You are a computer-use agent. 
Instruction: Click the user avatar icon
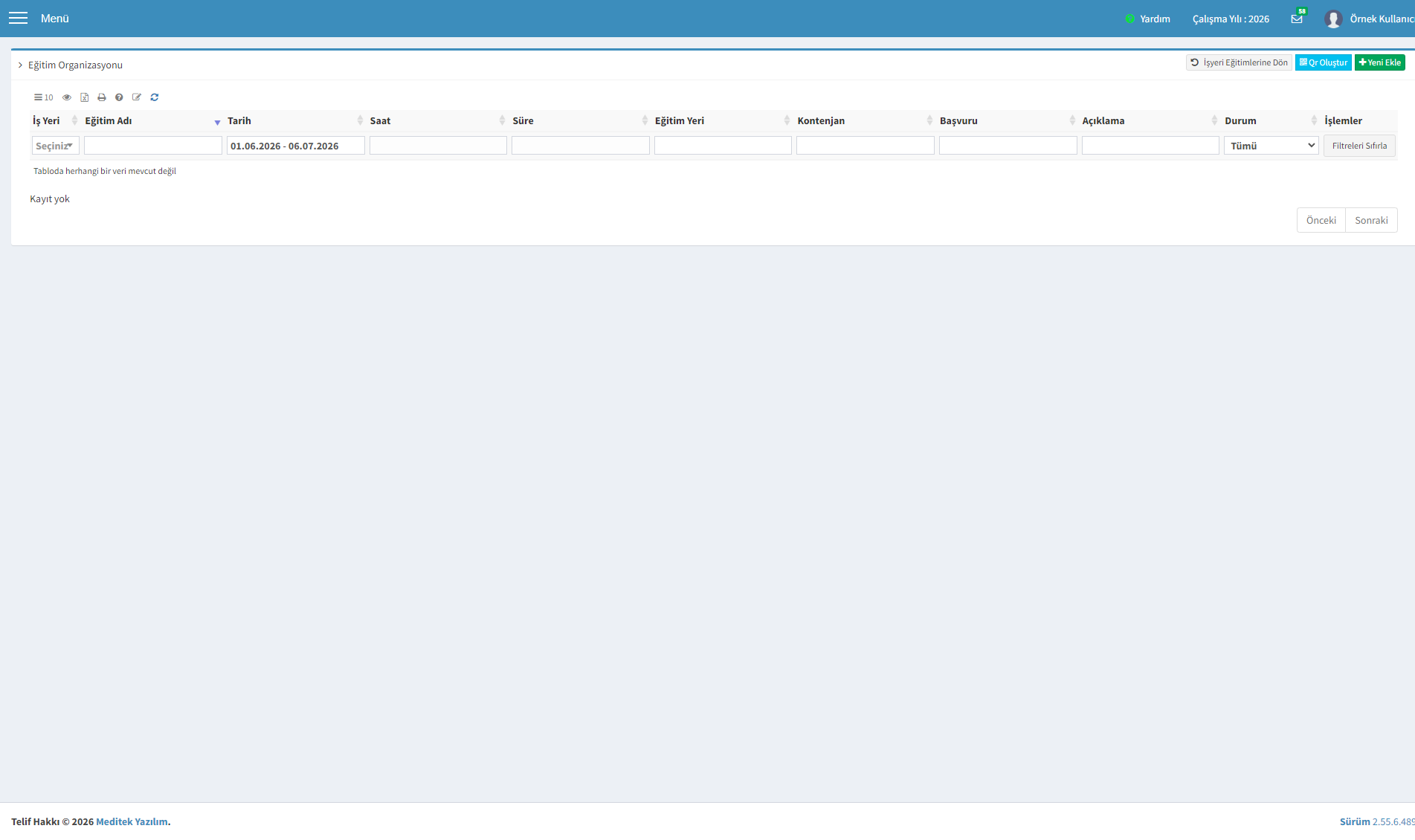coord(1333,19)
